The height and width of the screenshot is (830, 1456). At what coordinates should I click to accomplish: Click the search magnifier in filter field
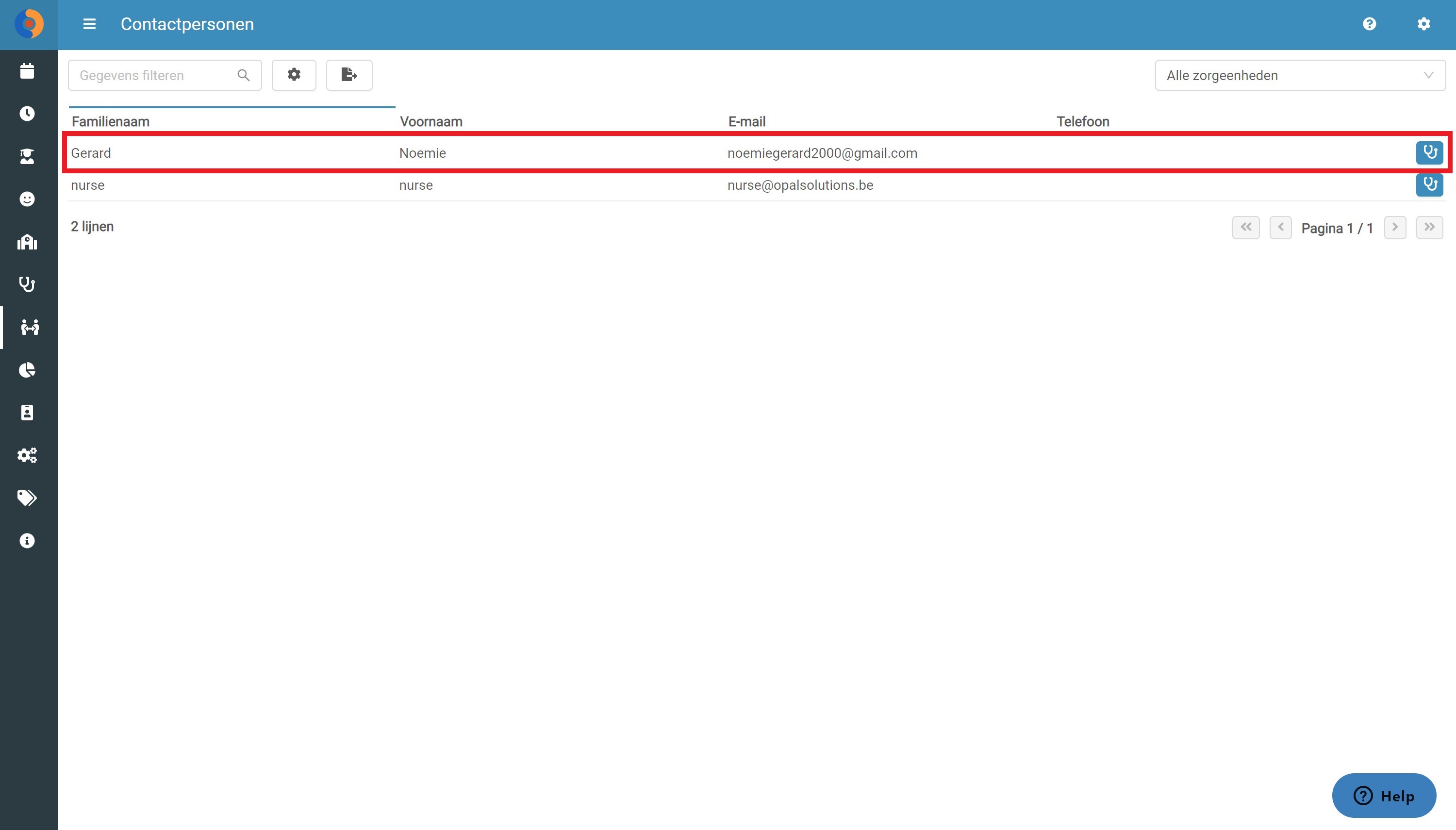tap(243, 75)
